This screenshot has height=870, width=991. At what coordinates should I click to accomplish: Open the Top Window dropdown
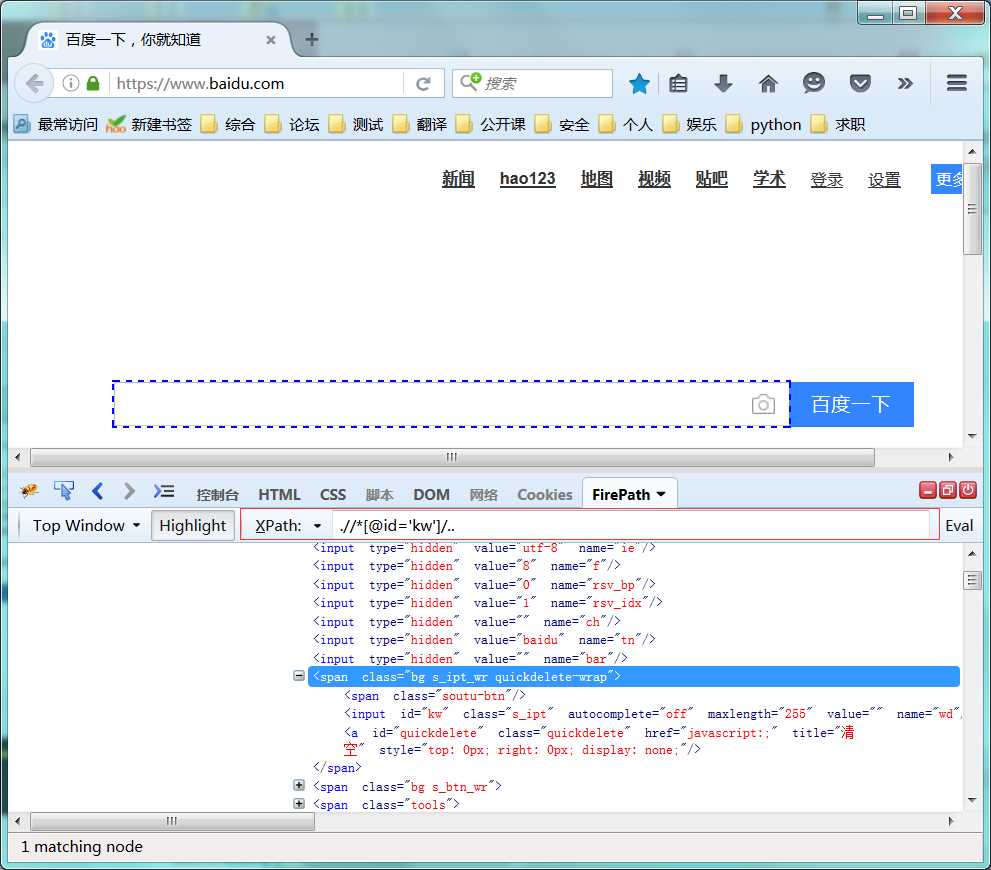tap(86, 526)
